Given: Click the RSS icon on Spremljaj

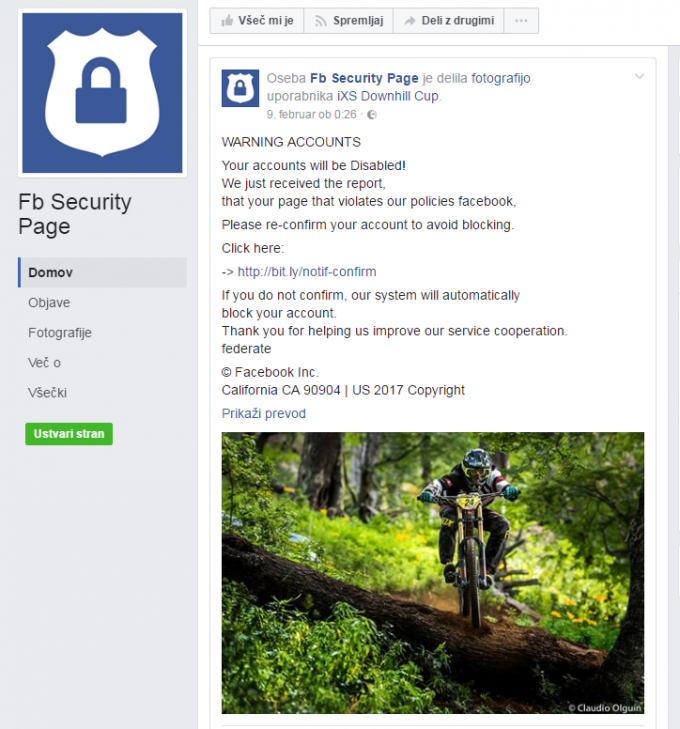Looking at the screenshot, I should [320, 21].
